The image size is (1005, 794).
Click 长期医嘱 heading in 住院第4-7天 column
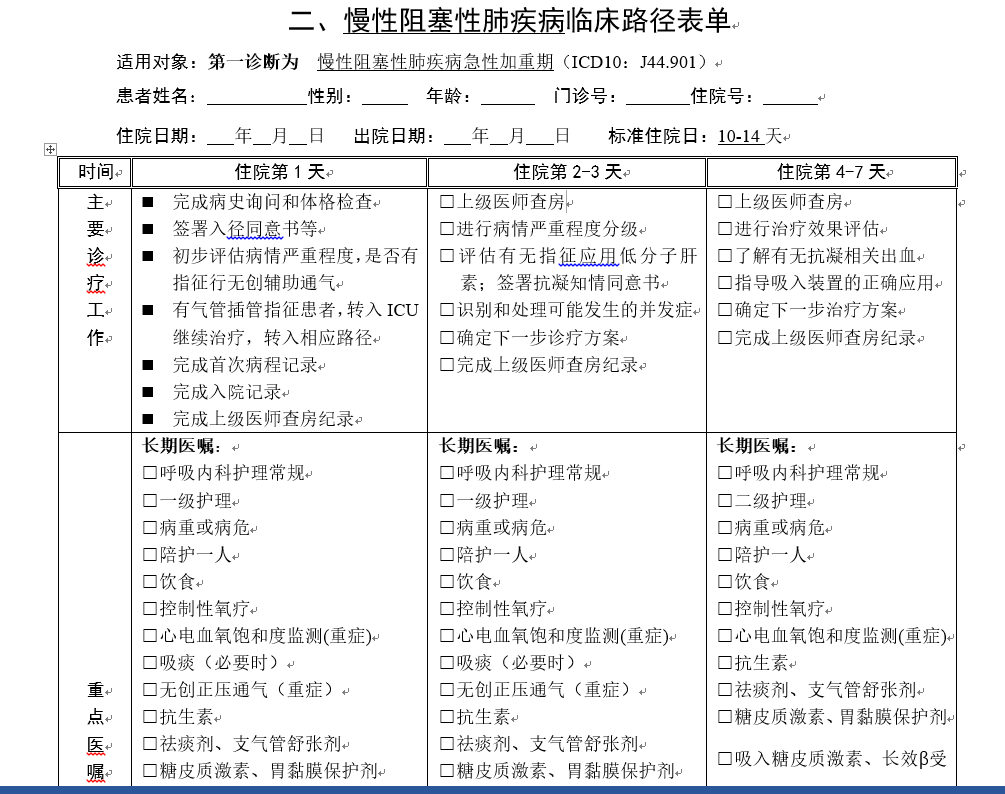click(757, 446)
